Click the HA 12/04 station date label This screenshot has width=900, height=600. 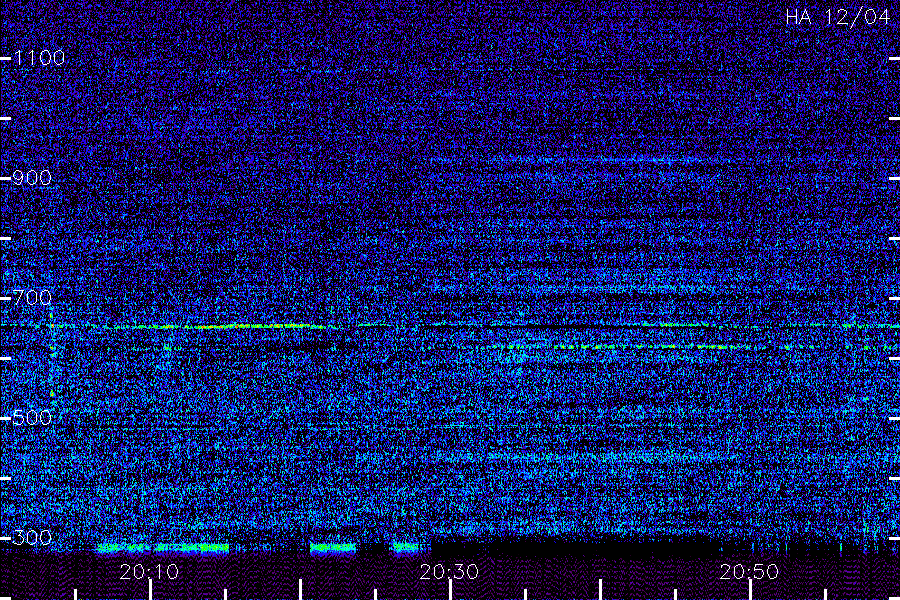point(837,17)
